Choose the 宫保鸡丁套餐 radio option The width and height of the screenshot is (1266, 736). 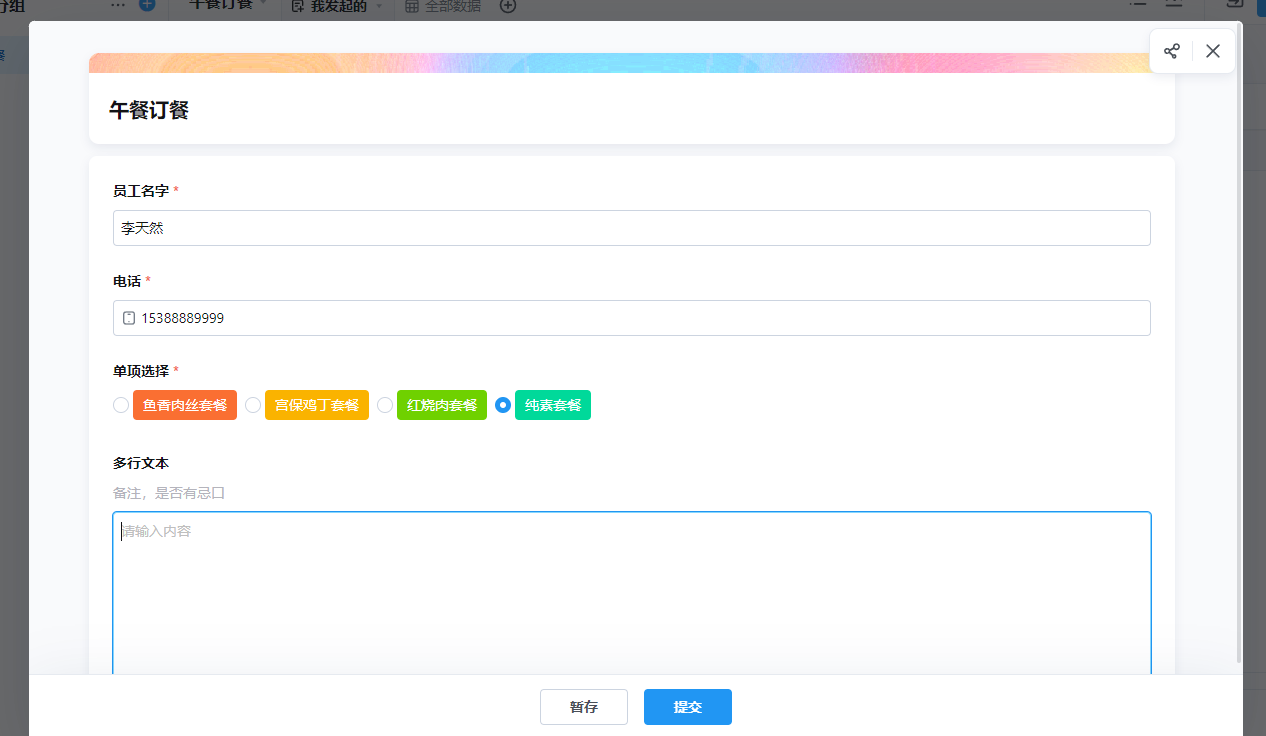pyautogui.click(x=253, y=405)
